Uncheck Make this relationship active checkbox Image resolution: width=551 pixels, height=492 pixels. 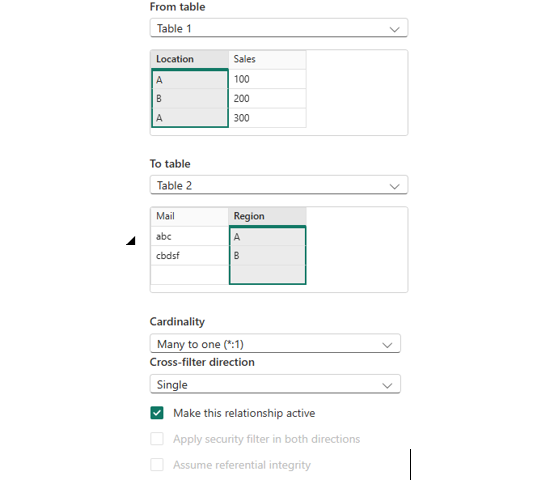tap(157, 413)
